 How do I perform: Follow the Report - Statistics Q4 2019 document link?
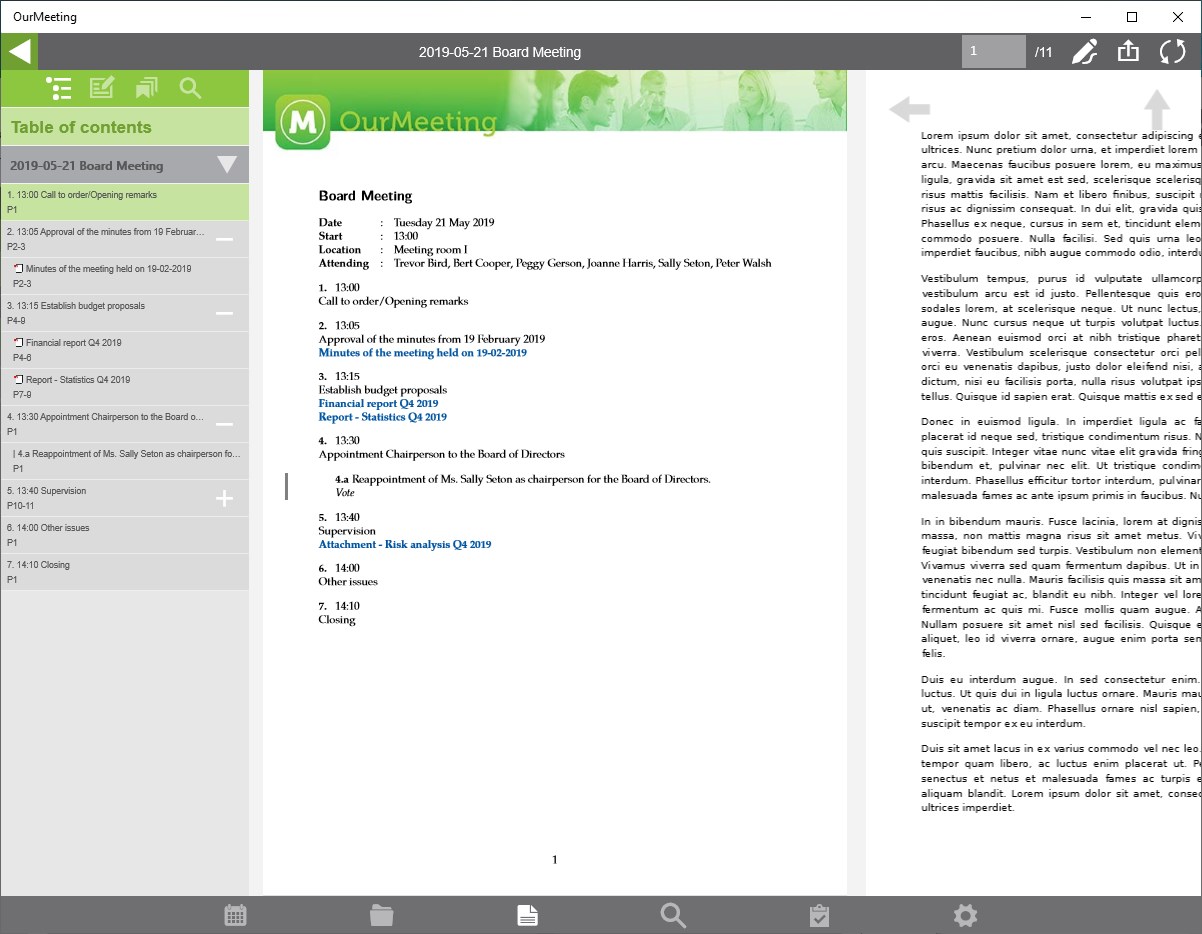pos(383,417)
